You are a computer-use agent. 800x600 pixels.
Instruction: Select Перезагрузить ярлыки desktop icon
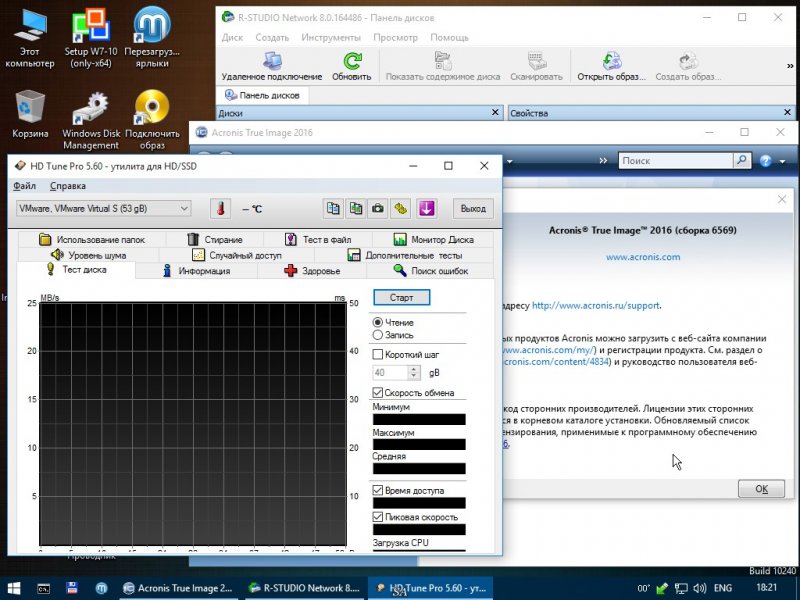point(152,40)
